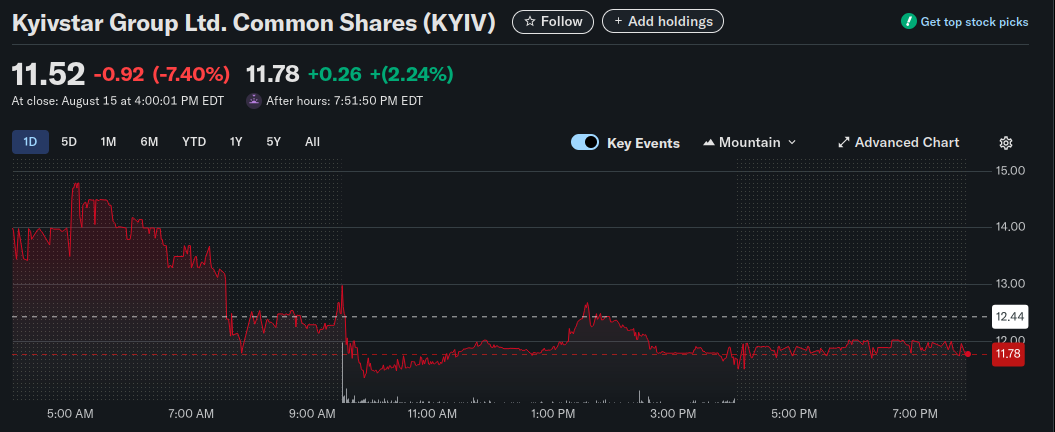Expand the Mountain chart style dropdown

[x=750, y=143]
